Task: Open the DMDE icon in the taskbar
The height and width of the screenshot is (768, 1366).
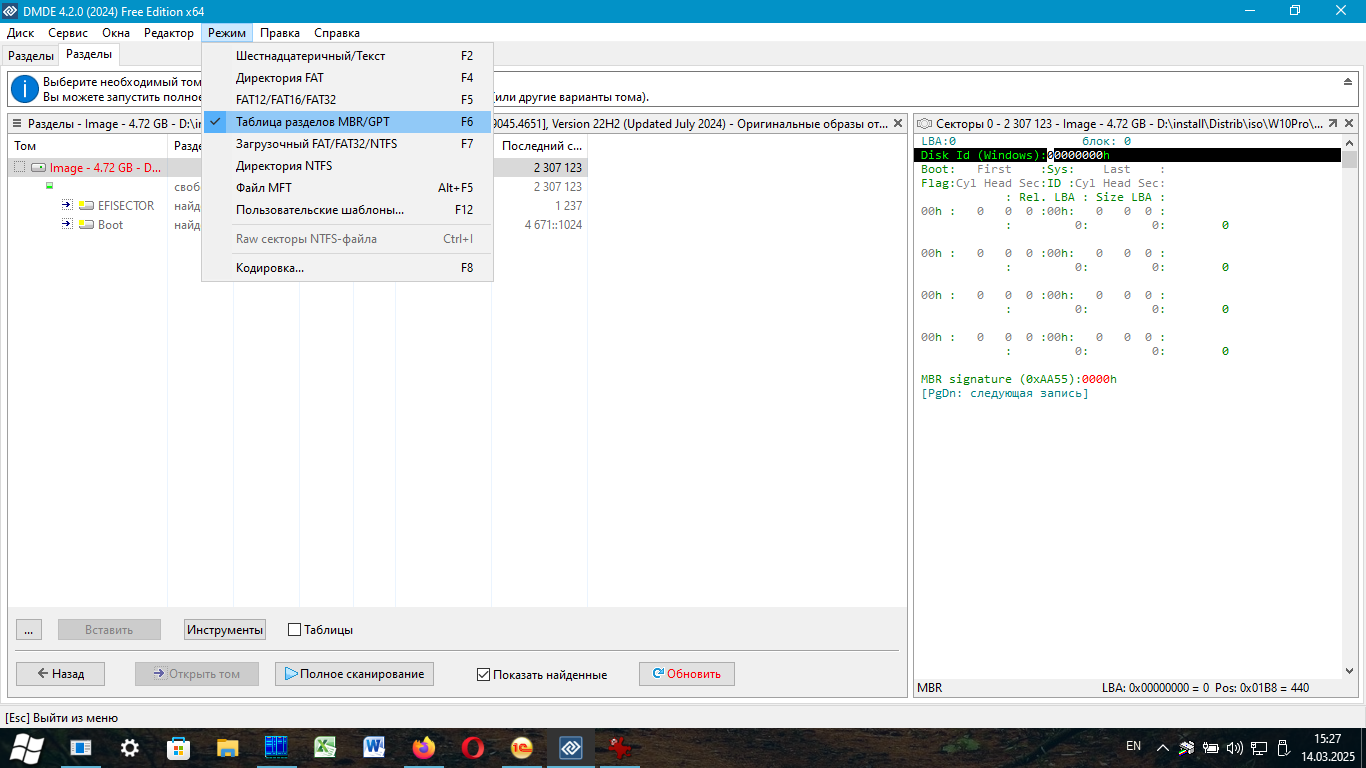Action: point(570,747)
